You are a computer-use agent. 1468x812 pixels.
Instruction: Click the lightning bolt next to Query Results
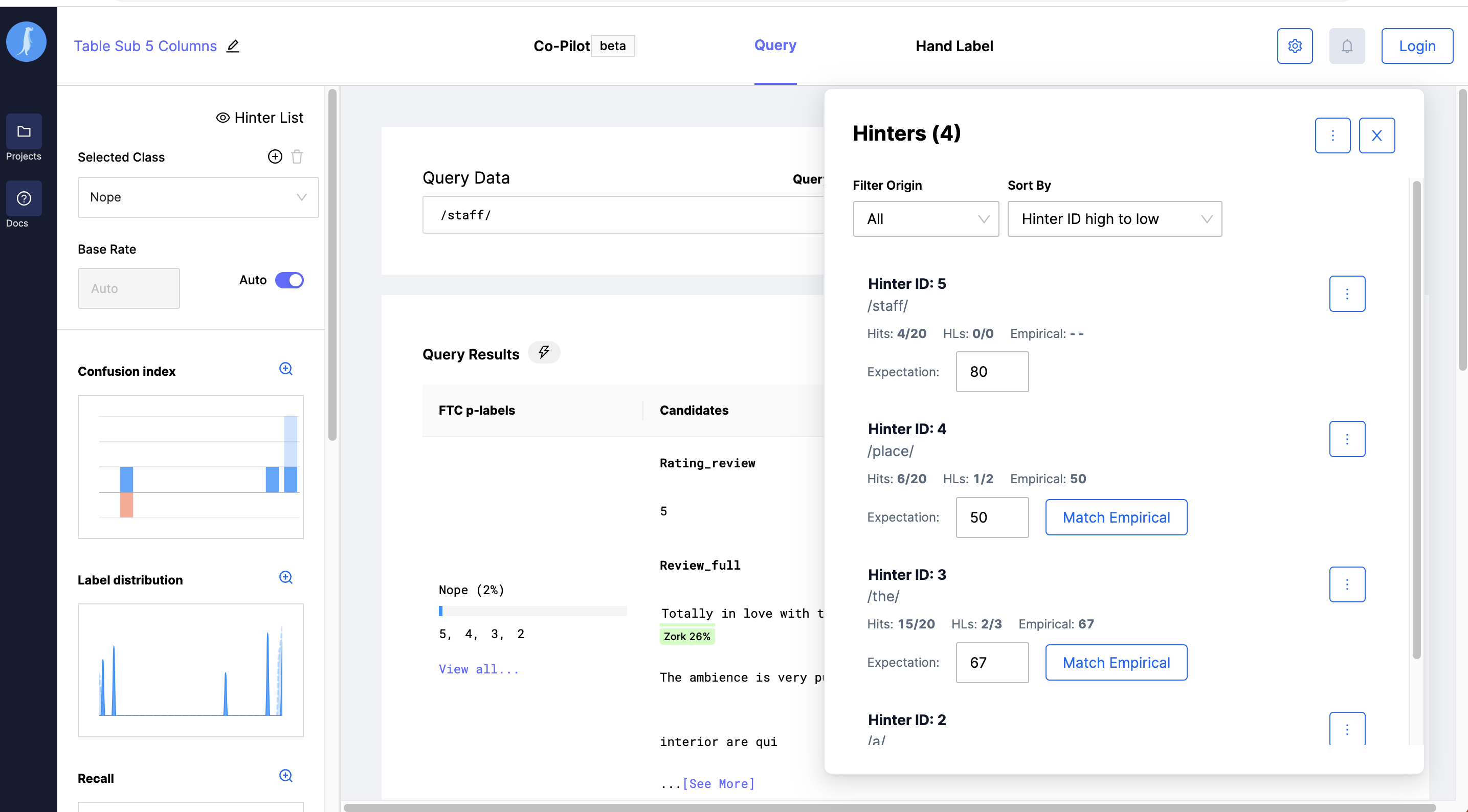click(x=544, y=352)
